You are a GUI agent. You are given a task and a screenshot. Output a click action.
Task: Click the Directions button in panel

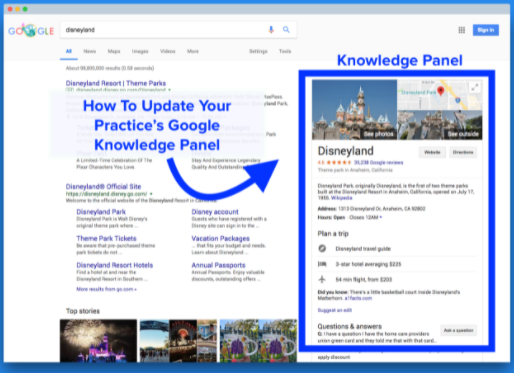pyautogui.click(x=463, y=152)
